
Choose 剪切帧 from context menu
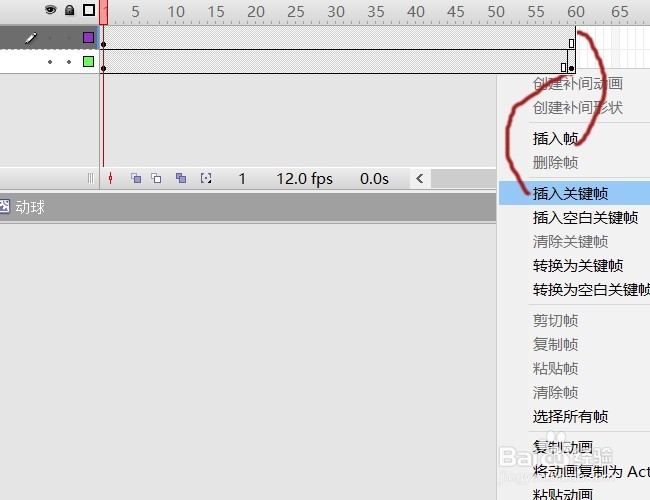[555, 320]
